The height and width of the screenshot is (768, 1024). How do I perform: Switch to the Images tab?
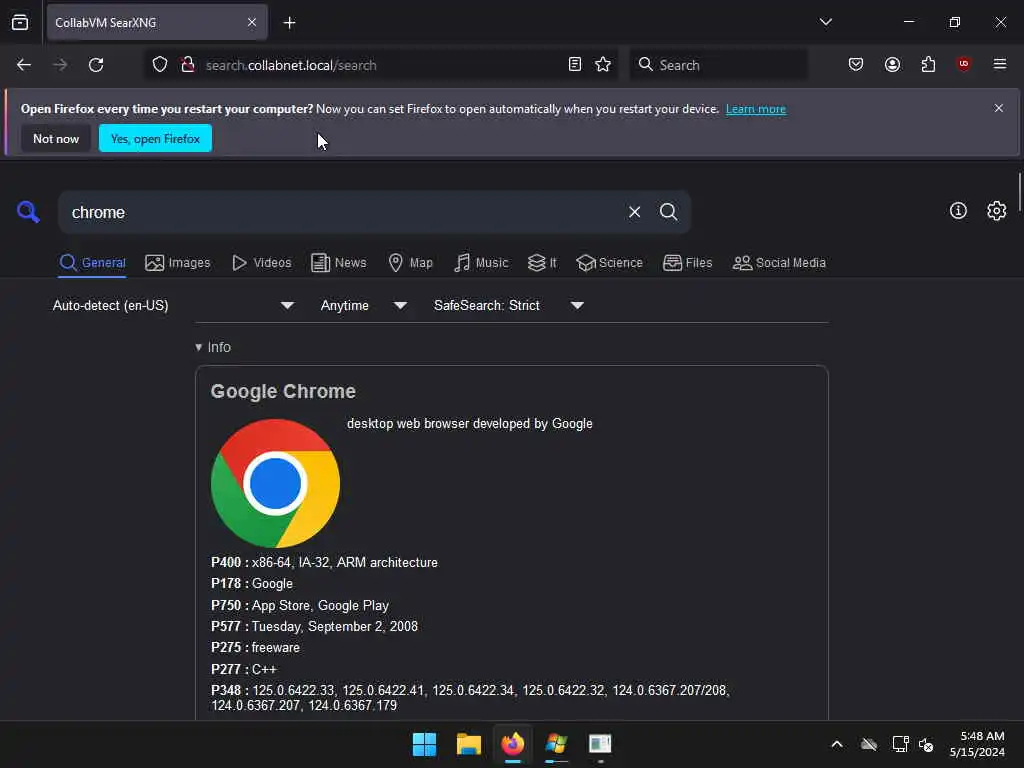coord(178,263)
